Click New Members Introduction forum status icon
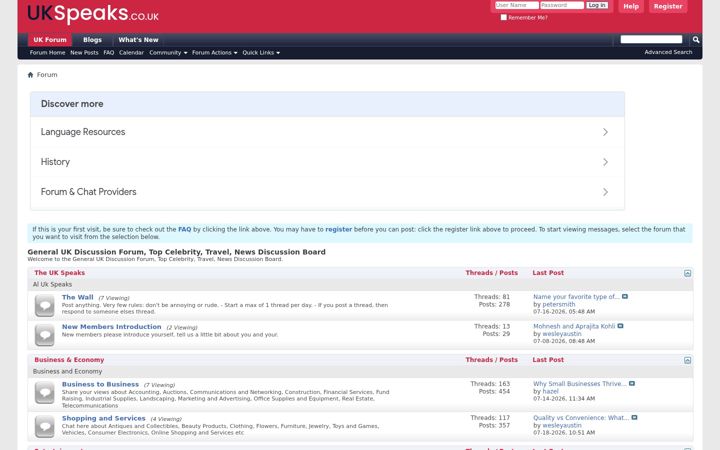 click(x=45, y=335)
